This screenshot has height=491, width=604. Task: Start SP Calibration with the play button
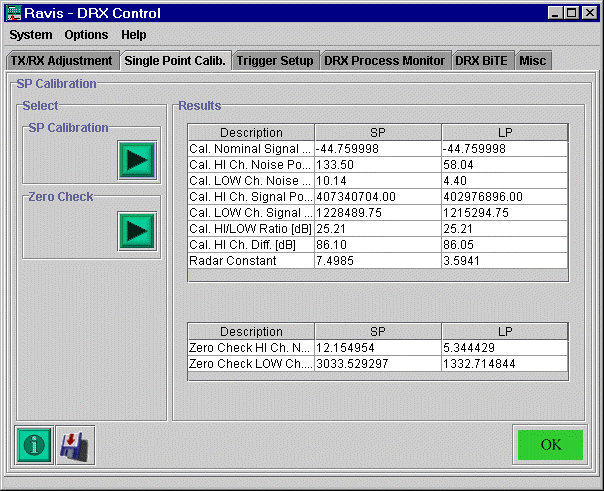click(137, 160)
